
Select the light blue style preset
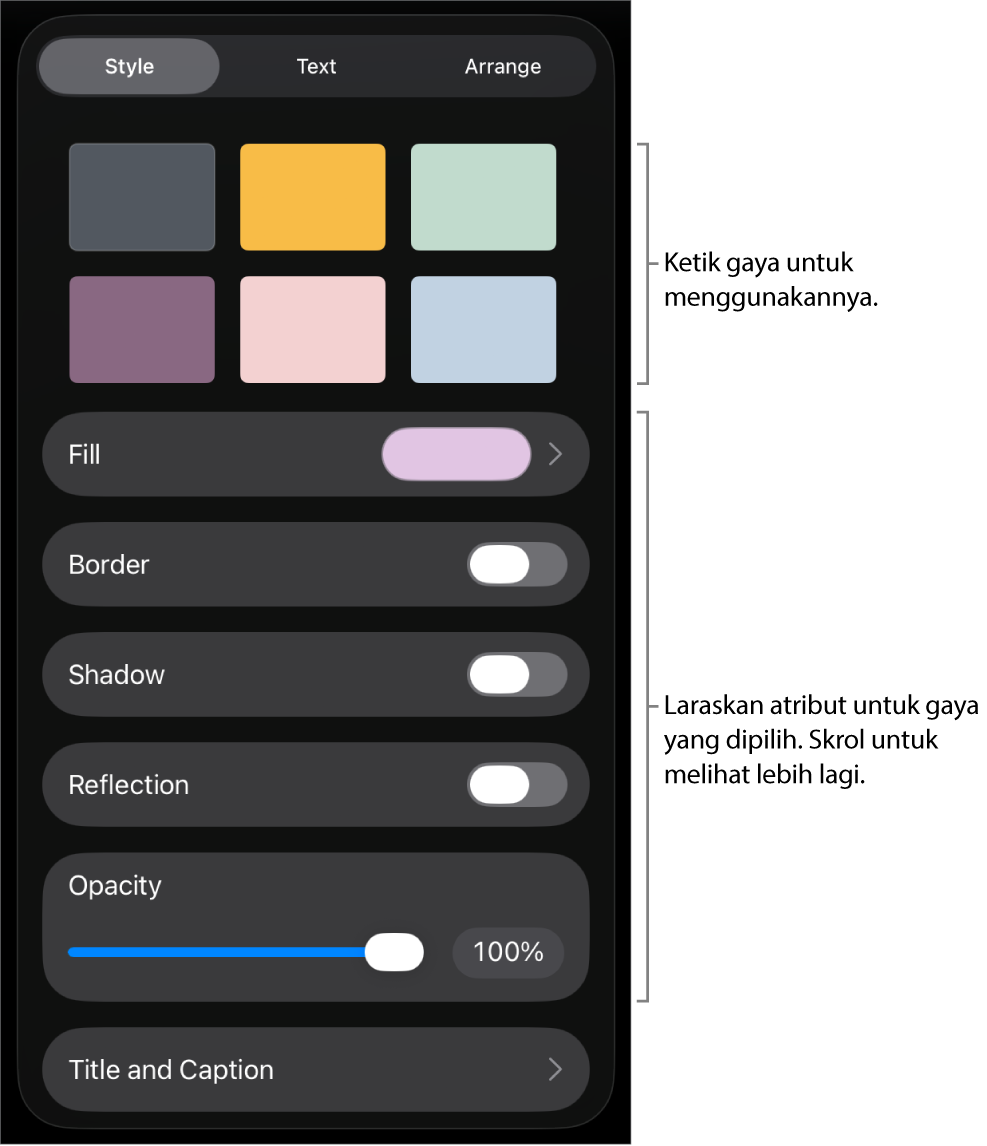click(483, 329)
